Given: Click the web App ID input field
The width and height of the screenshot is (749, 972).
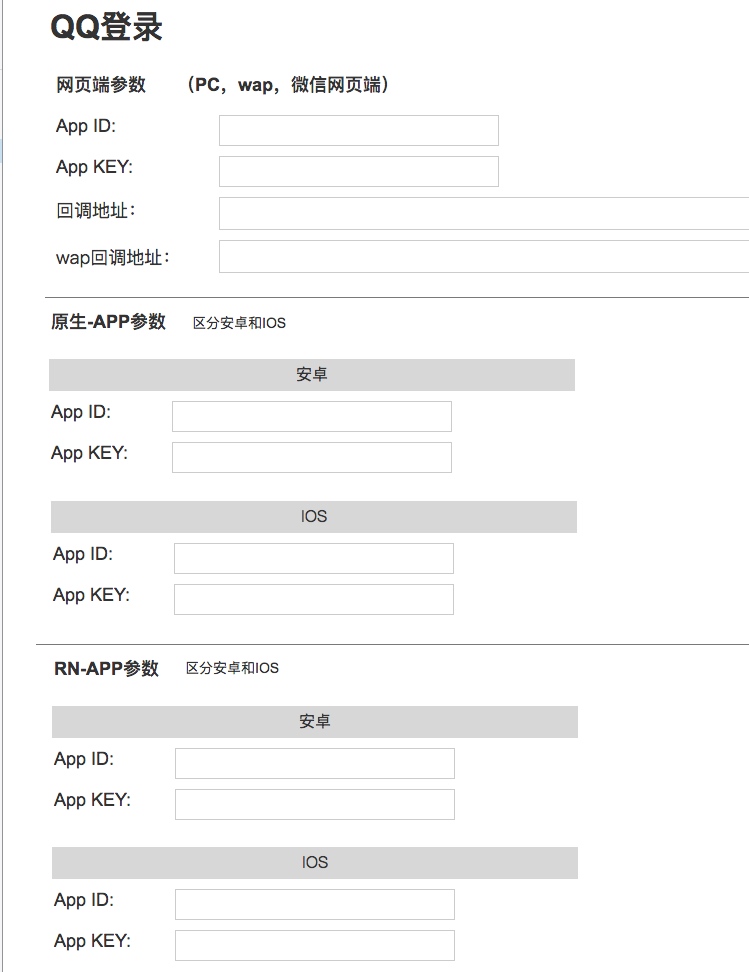Looking at the screenshot, I should (358, 130).
